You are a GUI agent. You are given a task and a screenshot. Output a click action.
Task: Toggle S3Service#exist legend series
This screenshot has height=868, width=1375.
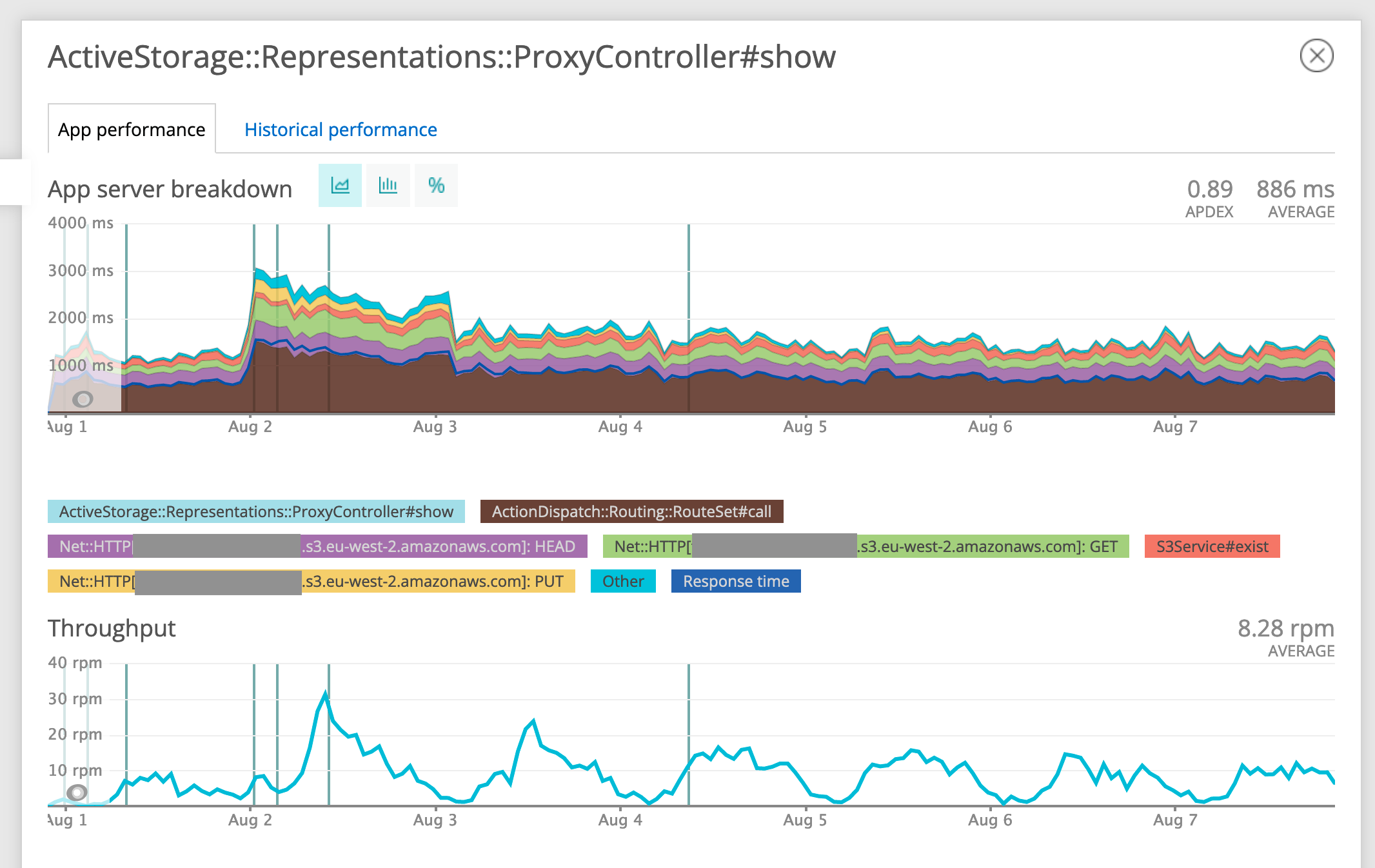1212,546
